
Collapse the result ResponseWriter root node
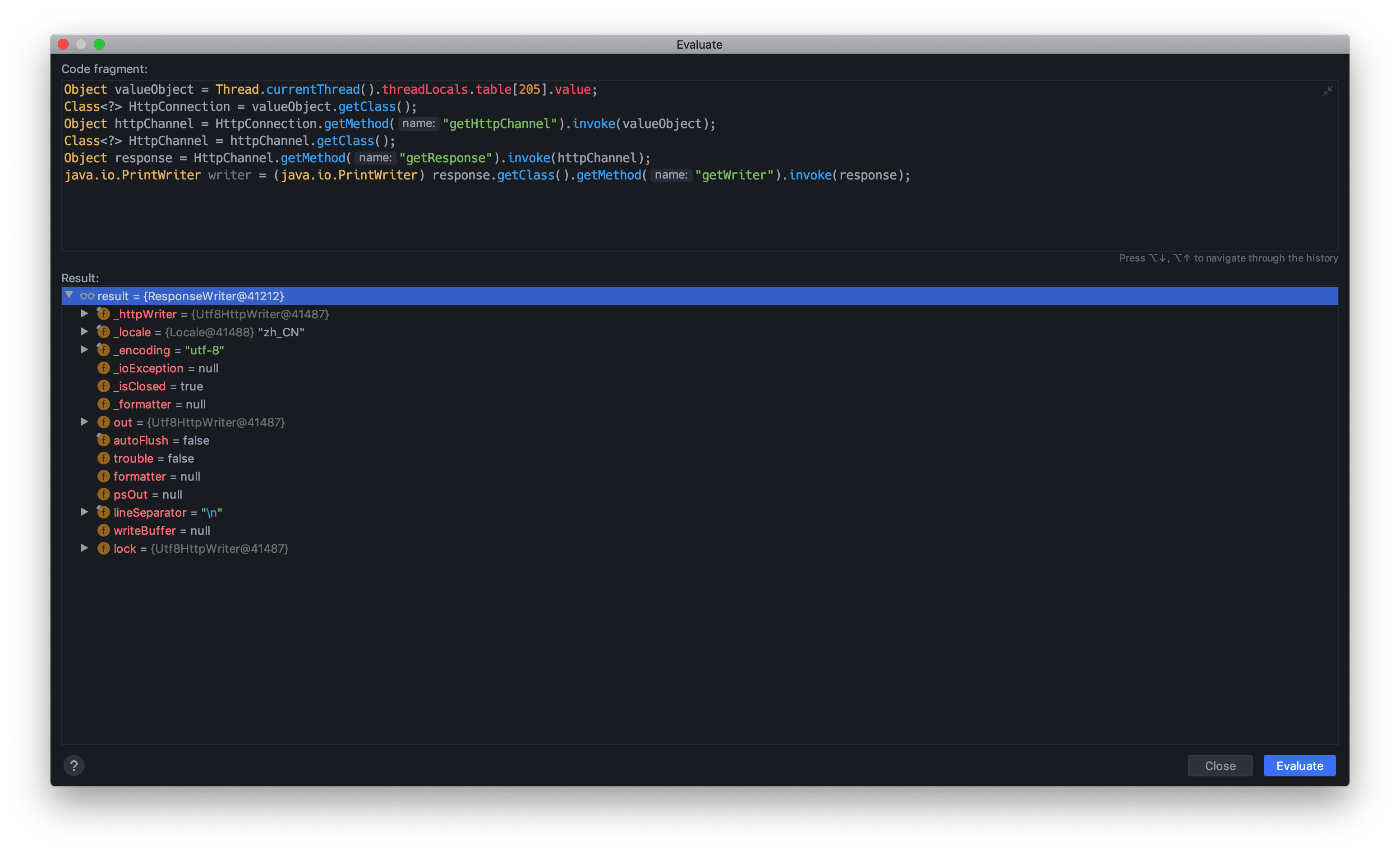pos(69,295)
